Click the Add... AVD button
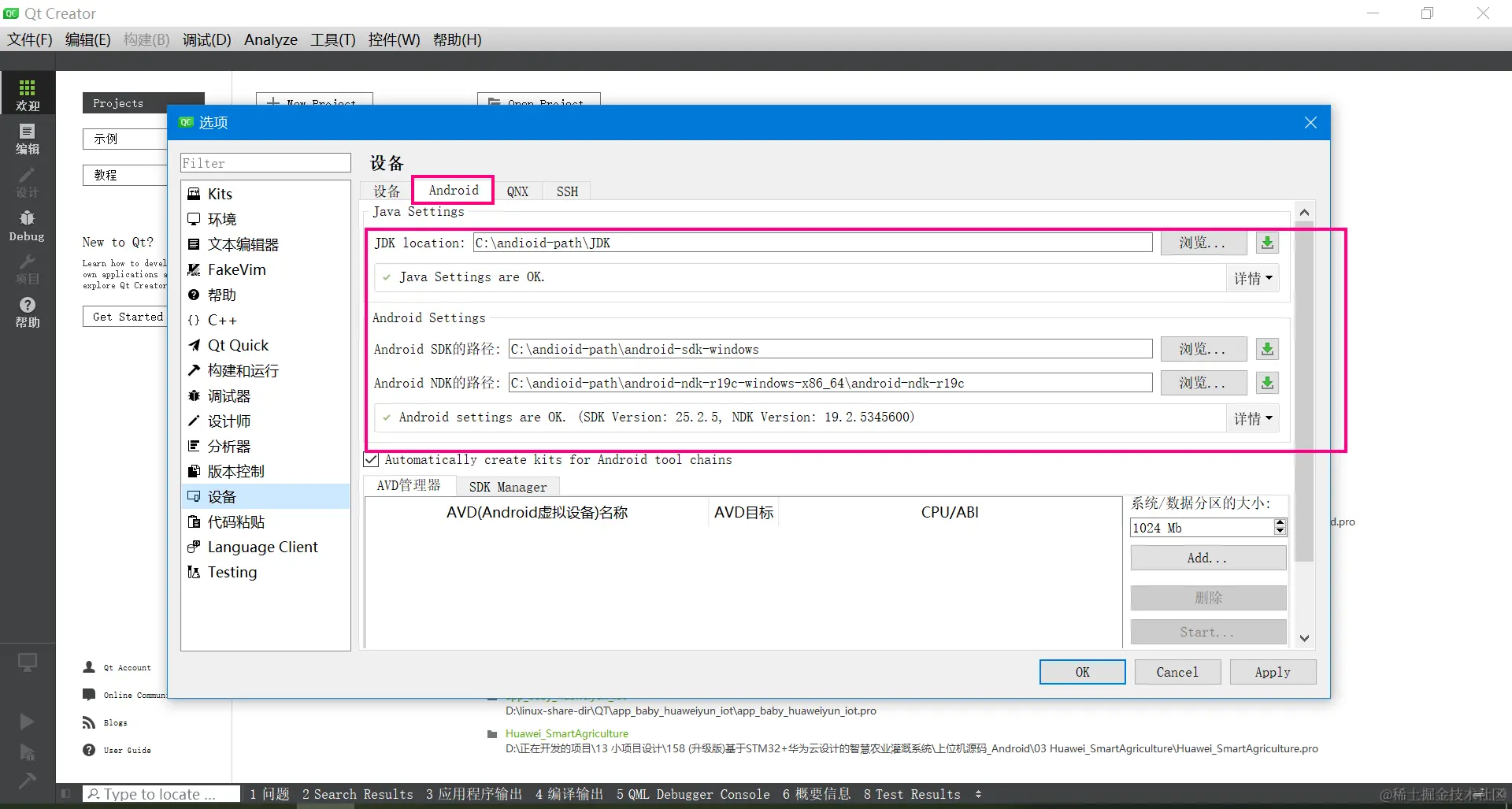 coord(1208,558)
